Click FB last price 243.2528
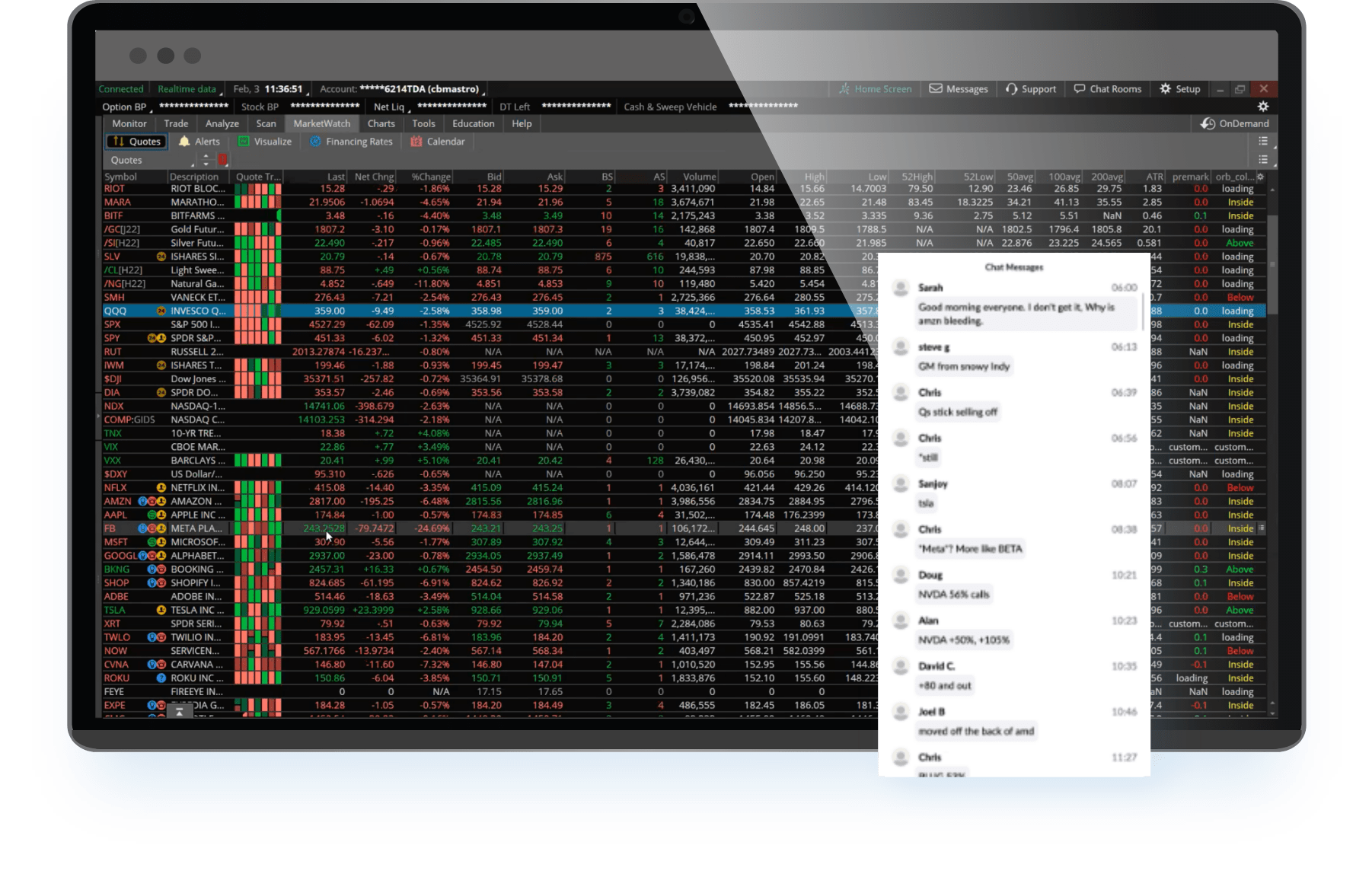This screenshot has height=874, width=1372. point(324,528)
